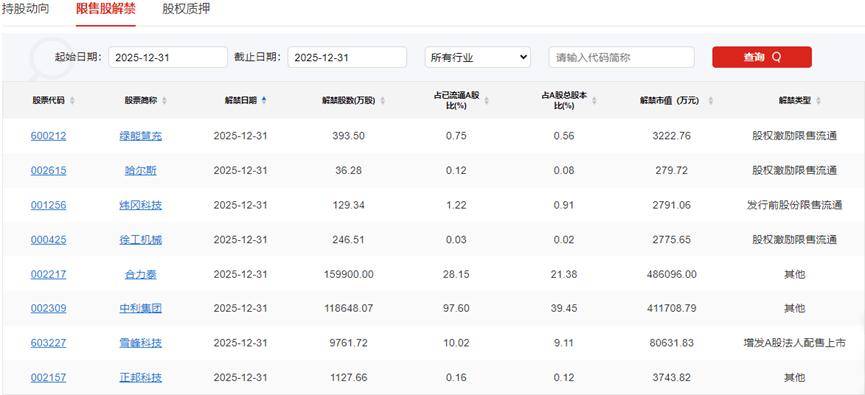Image resolution: width=865 pixels, height=395 pixels.
Task: Open stock code 001256 link
Action: [49, 205]
